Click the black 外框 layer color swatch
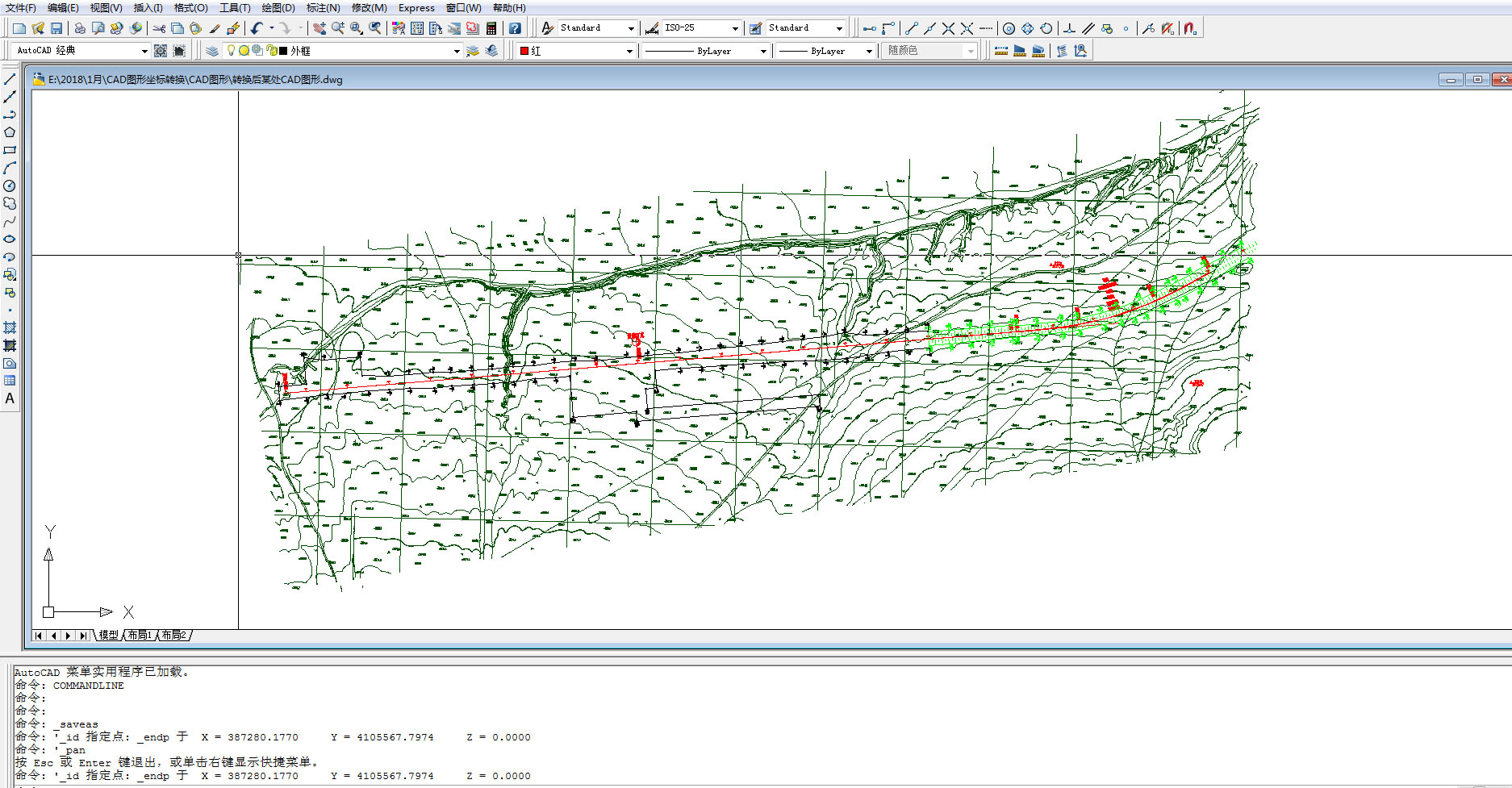 coord(283,51)
